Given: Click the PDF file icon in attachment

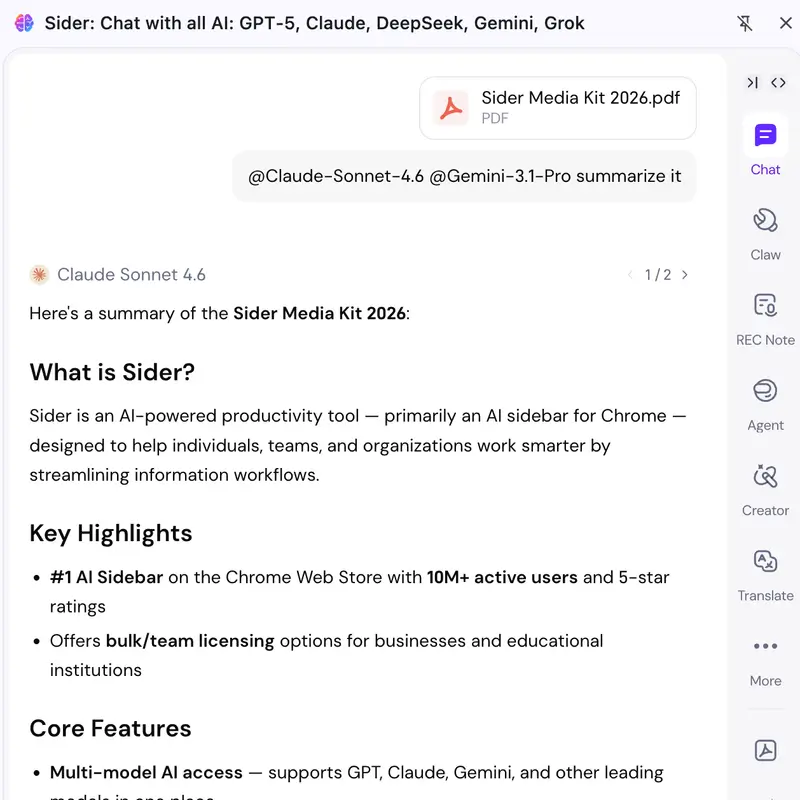Looking at the screenshot, I should coord(451,108).
